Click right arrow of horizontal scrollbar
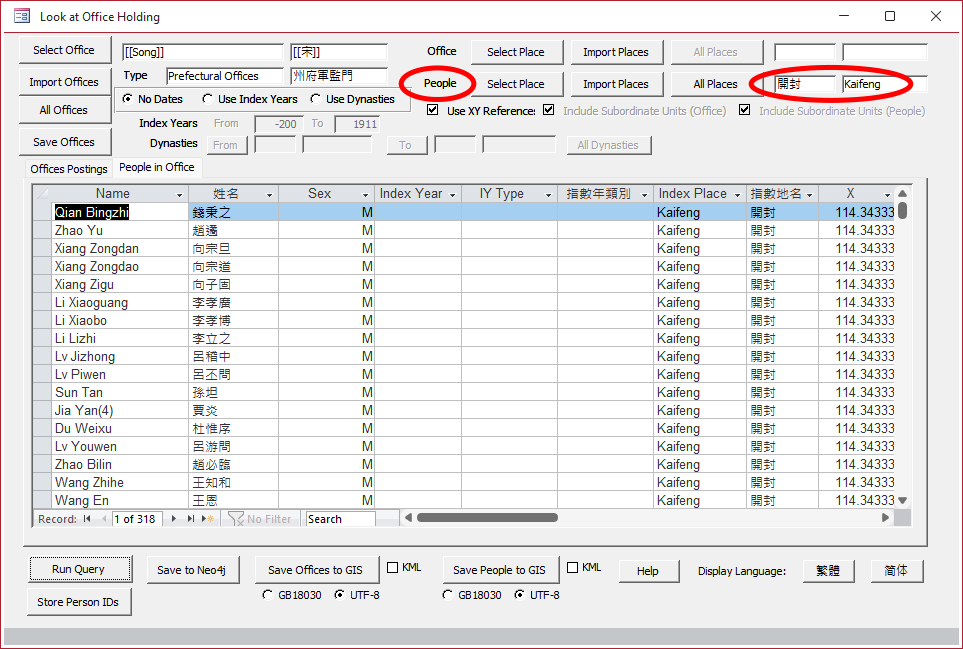Image resolution: width=963 pixels, height=649 pixels. tap(885, 518)
